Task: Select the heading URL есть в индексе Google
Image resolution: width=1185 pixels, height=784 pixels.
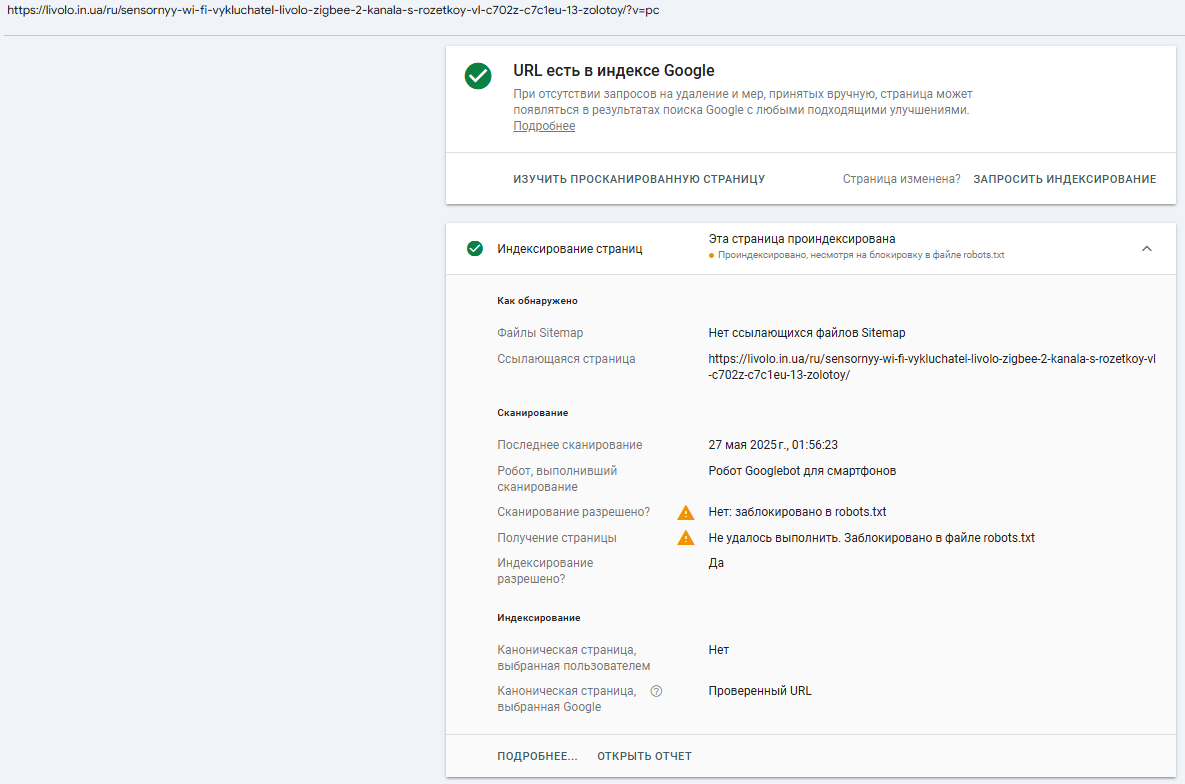Action: [614, 70]
